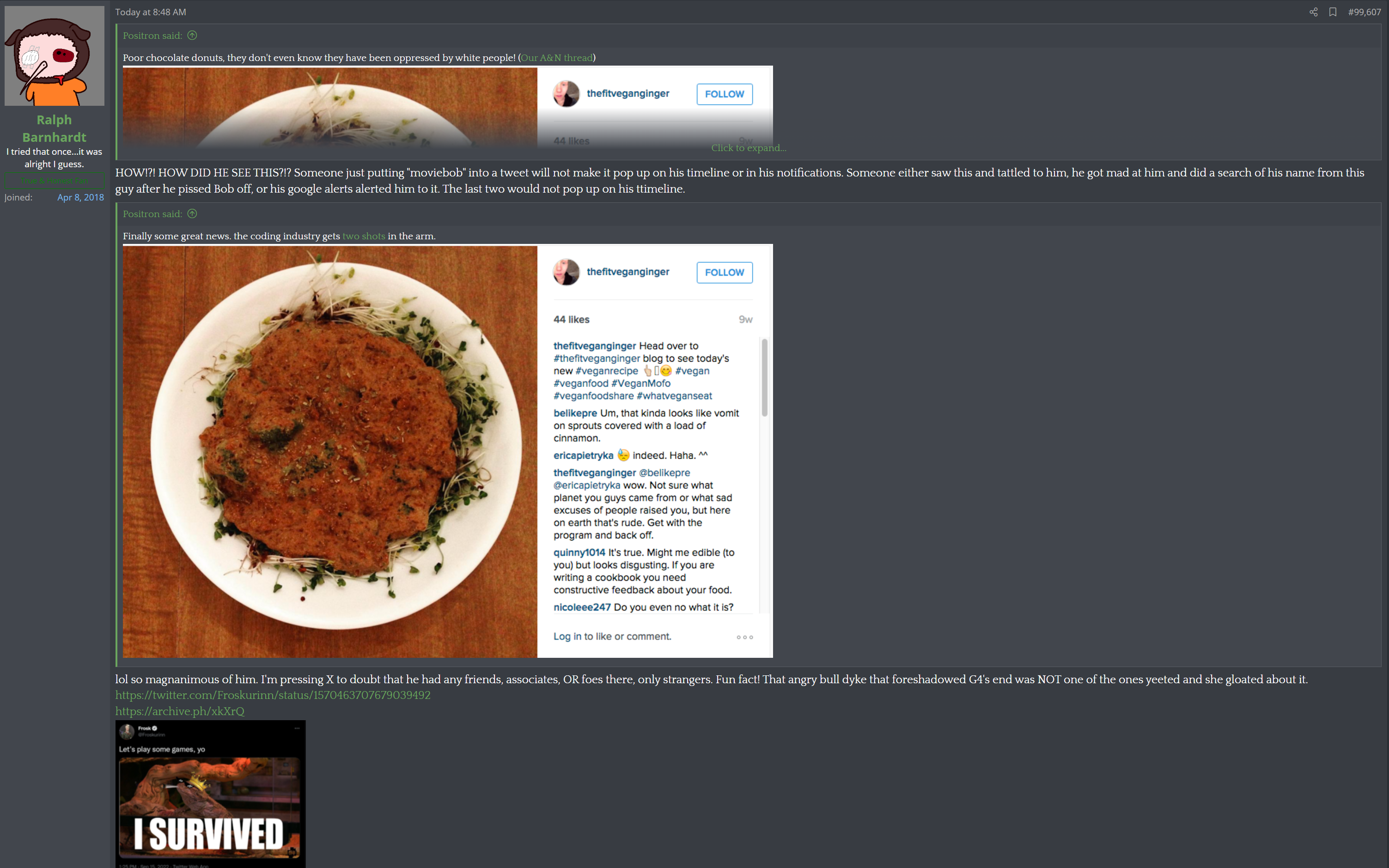Open the archive.ph/xkXrQ link

[x=180, y=711]
